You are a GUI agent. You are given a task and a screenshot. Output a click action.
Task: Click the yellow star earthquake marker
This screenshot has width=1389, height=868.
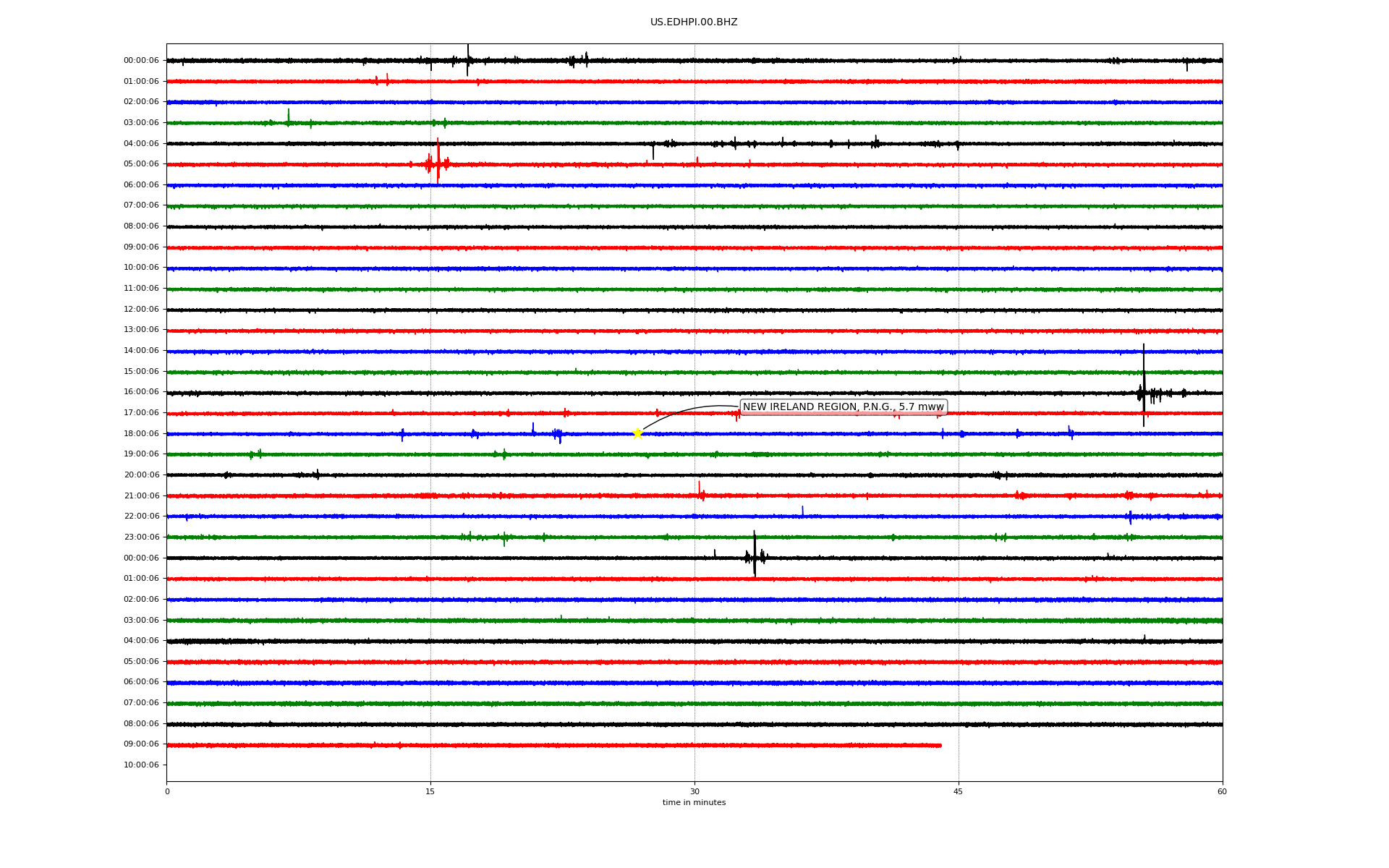tap(637, 433)
